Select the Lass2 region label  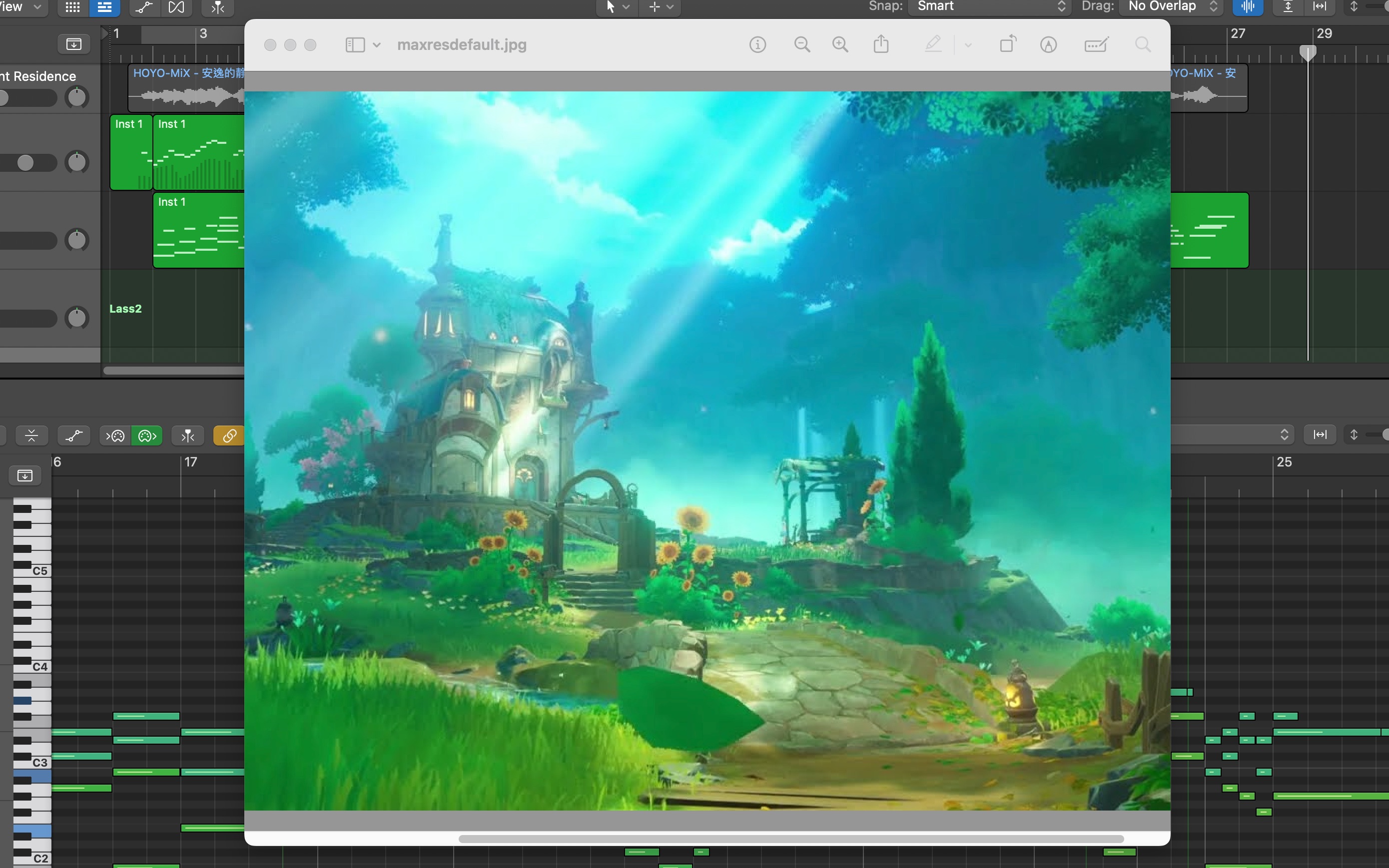[x=125, y=308]
